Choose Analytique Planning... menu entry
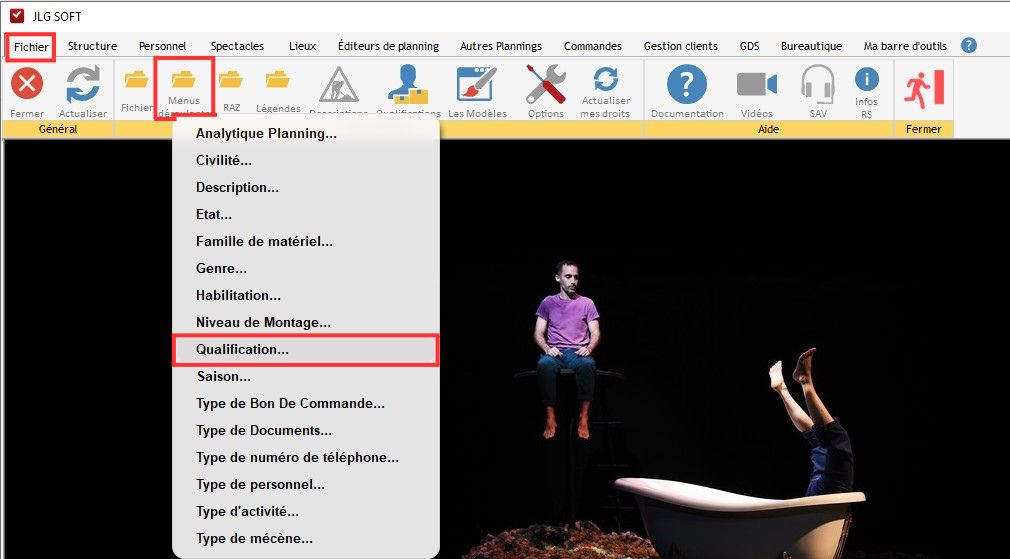This screenshot has width=1010, height=559. click(266, 133)
